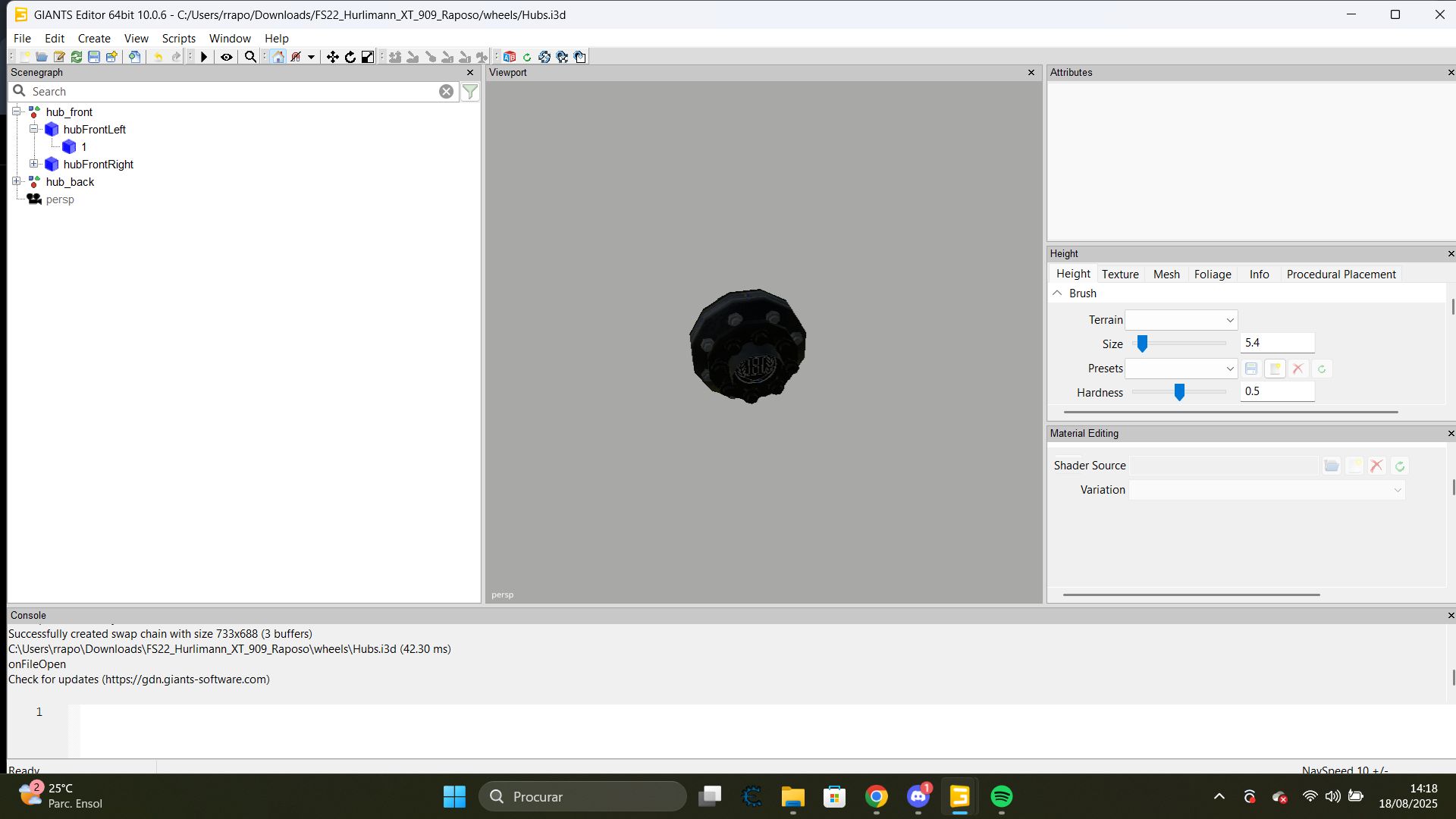Click the New file toolbar icon

point(25,57)
